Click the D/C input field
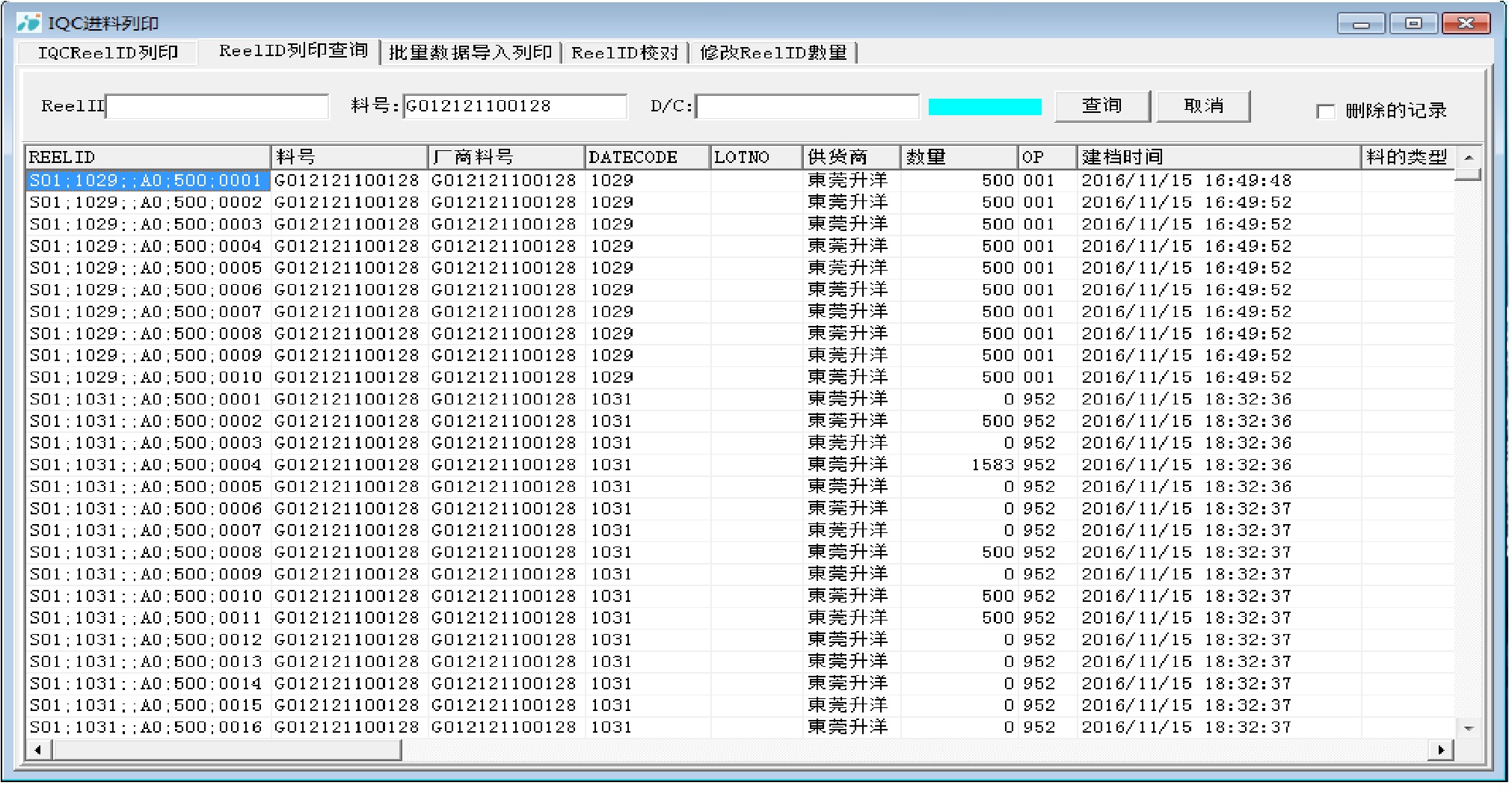1512x791 pixels. pos(807,106)
